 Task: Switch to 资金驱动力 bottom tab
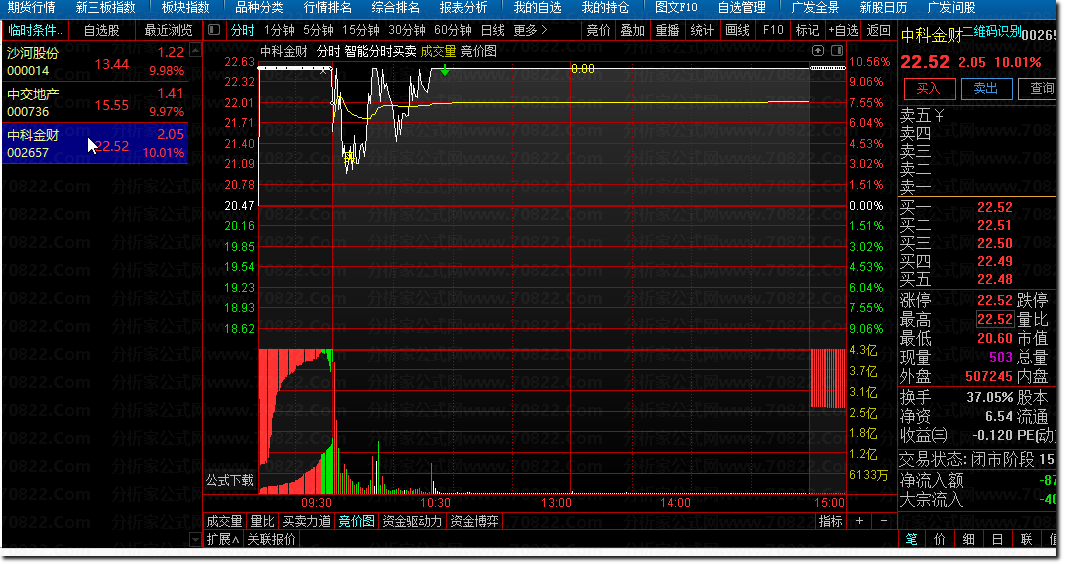(412, 521)
